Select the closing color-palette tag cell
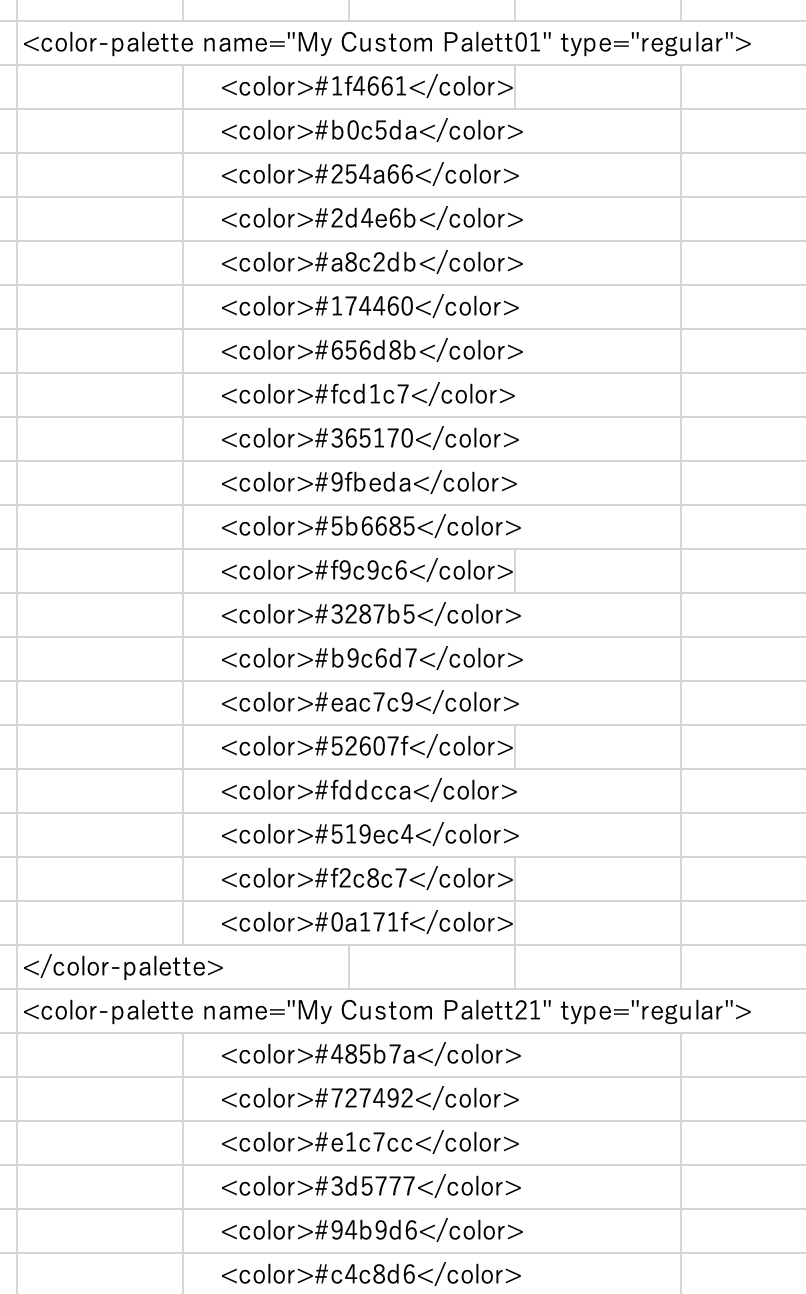The height and width of the screenshot is (1294, 806). pos(183,967)
